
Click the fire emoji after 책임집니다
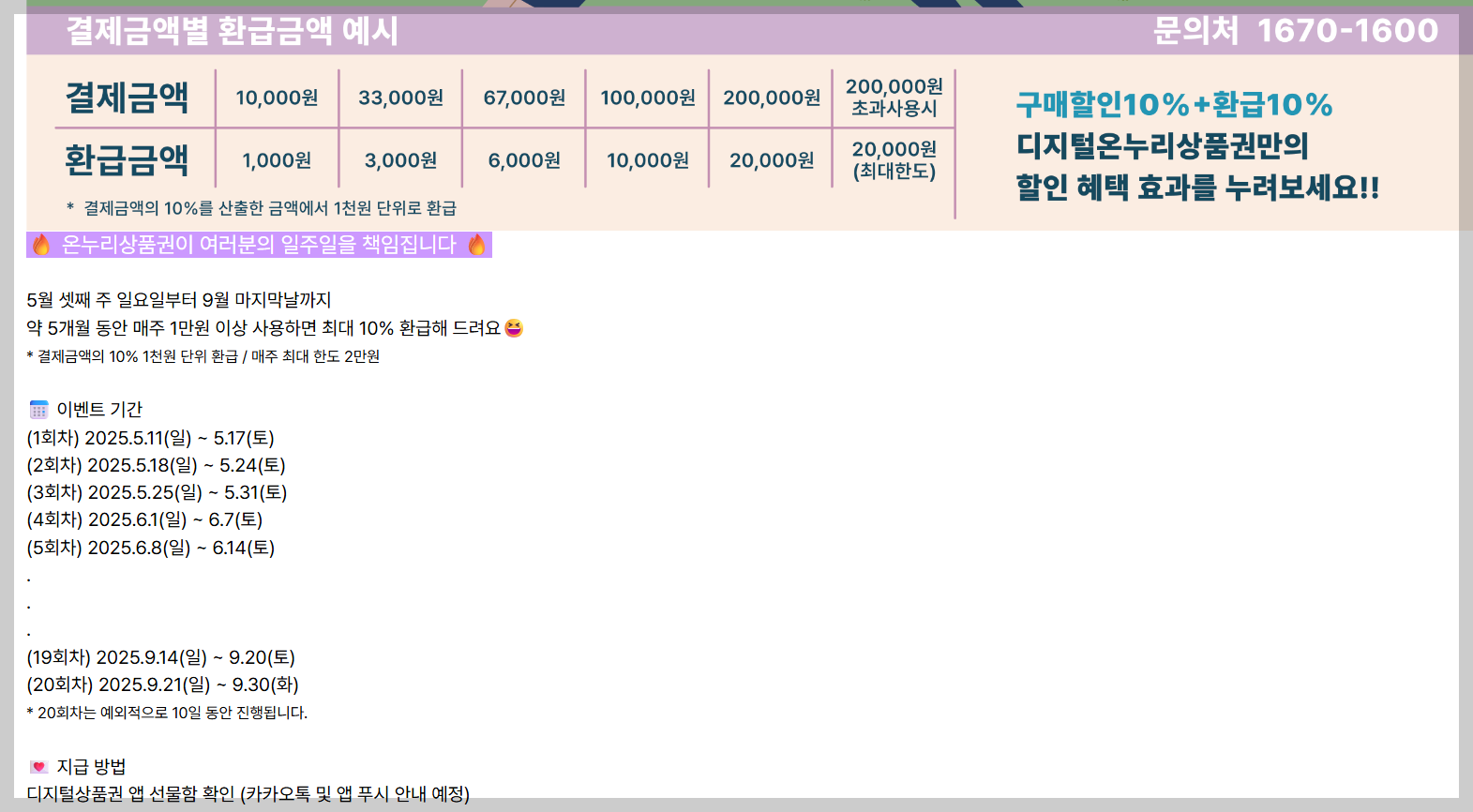point(476,245)
